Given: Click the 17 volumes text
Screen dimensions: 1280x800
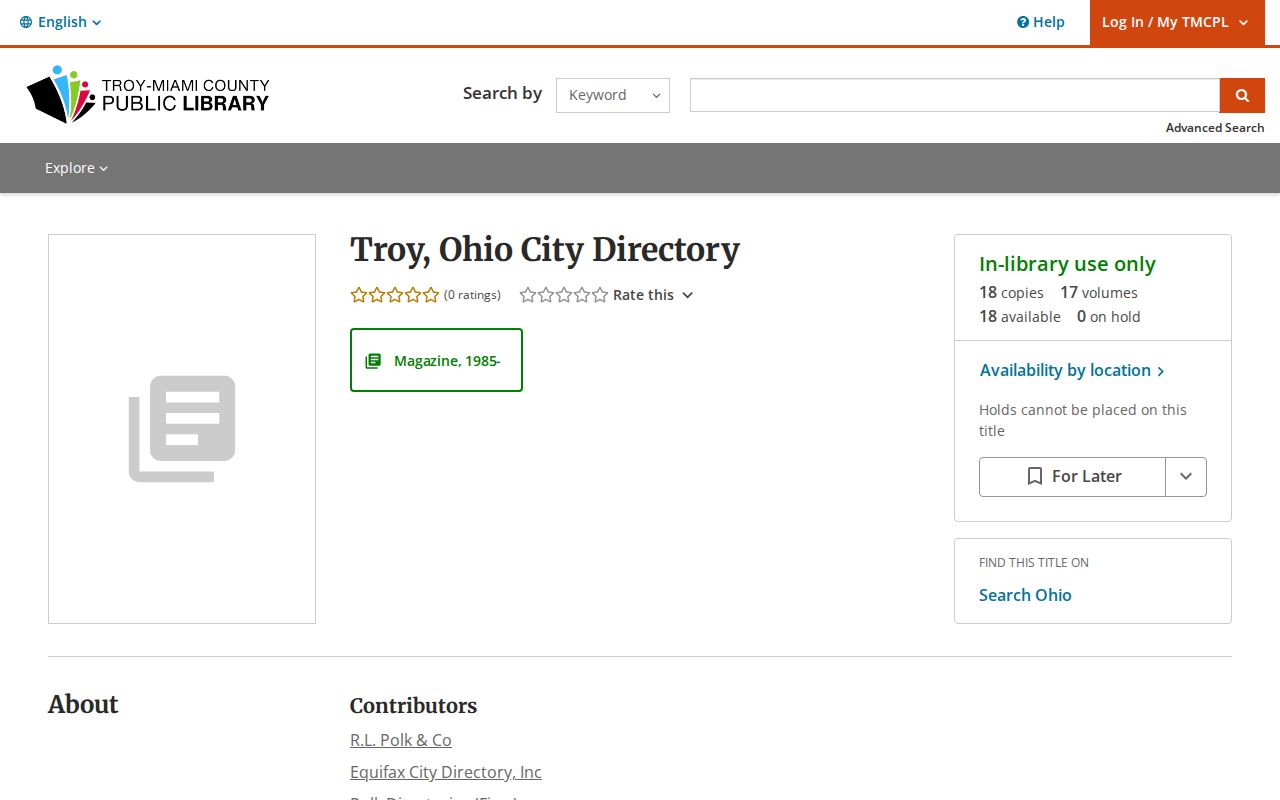Looking at the screenshot, I should coord(1099,293).
